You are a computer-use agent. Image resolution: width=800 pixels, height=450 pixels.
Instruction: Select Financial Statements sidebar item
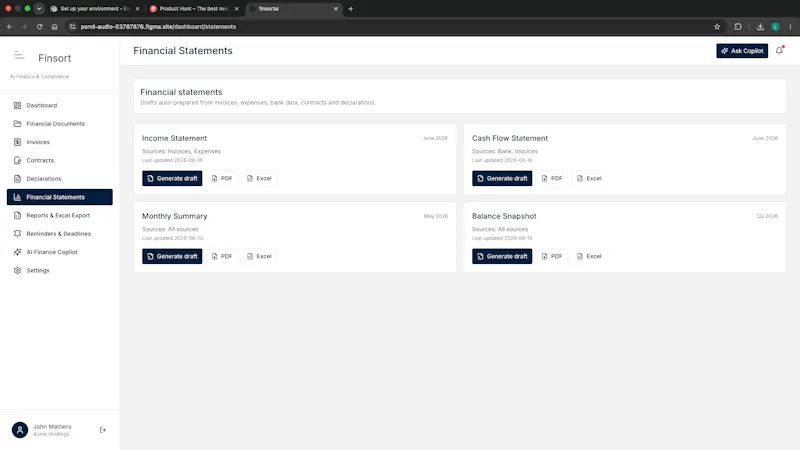click(60, 197)
